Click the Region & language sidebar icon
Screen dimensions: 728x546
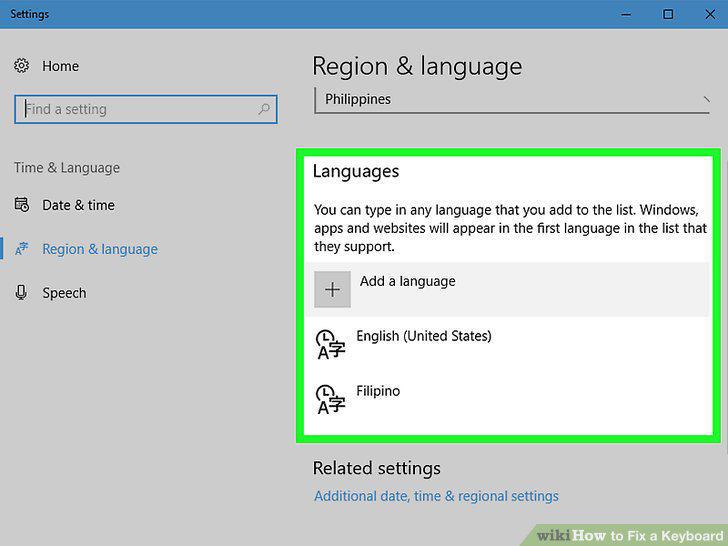[21, 248]
